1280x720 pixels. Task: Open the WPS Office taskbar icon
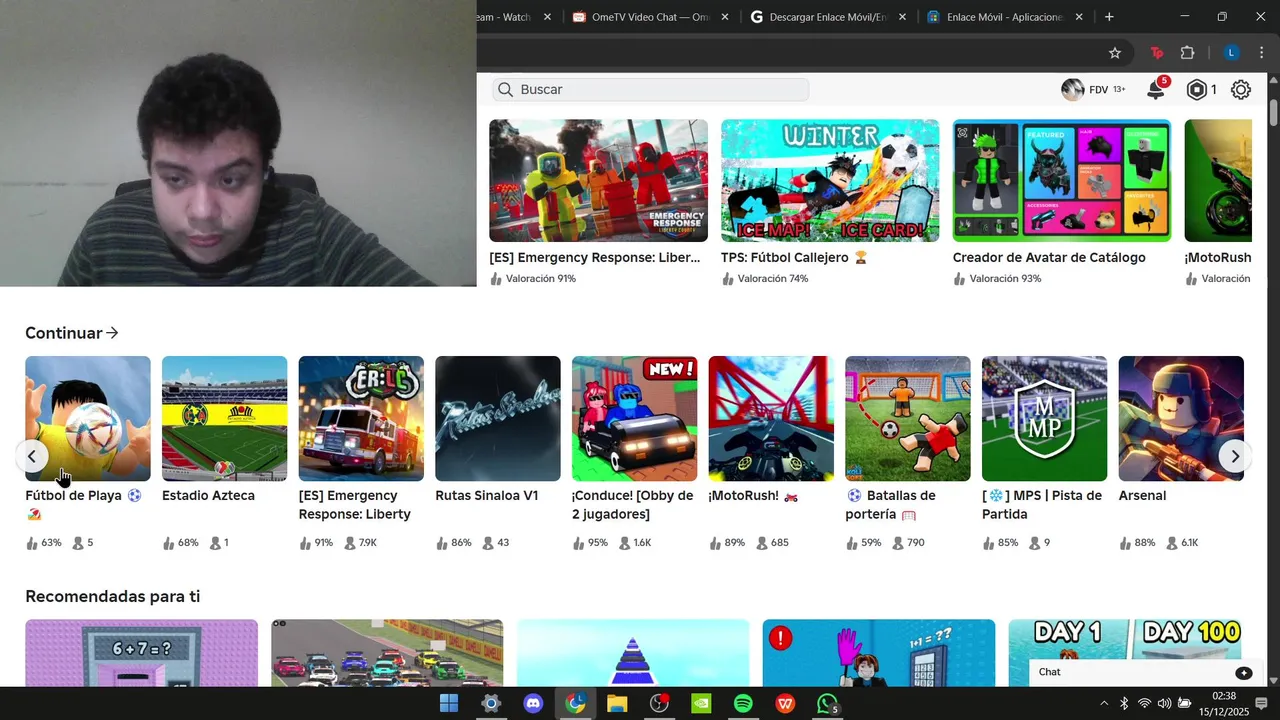pos(785,704)
